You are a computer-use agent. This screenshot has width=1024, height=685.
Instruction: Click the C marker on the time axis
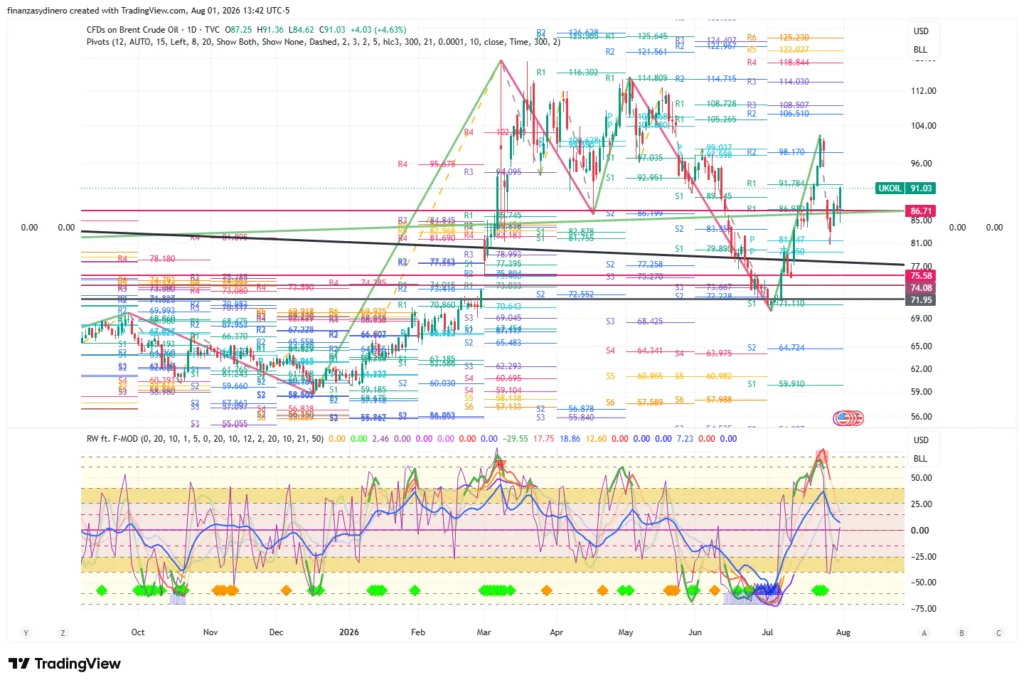(x=999, y=633)
